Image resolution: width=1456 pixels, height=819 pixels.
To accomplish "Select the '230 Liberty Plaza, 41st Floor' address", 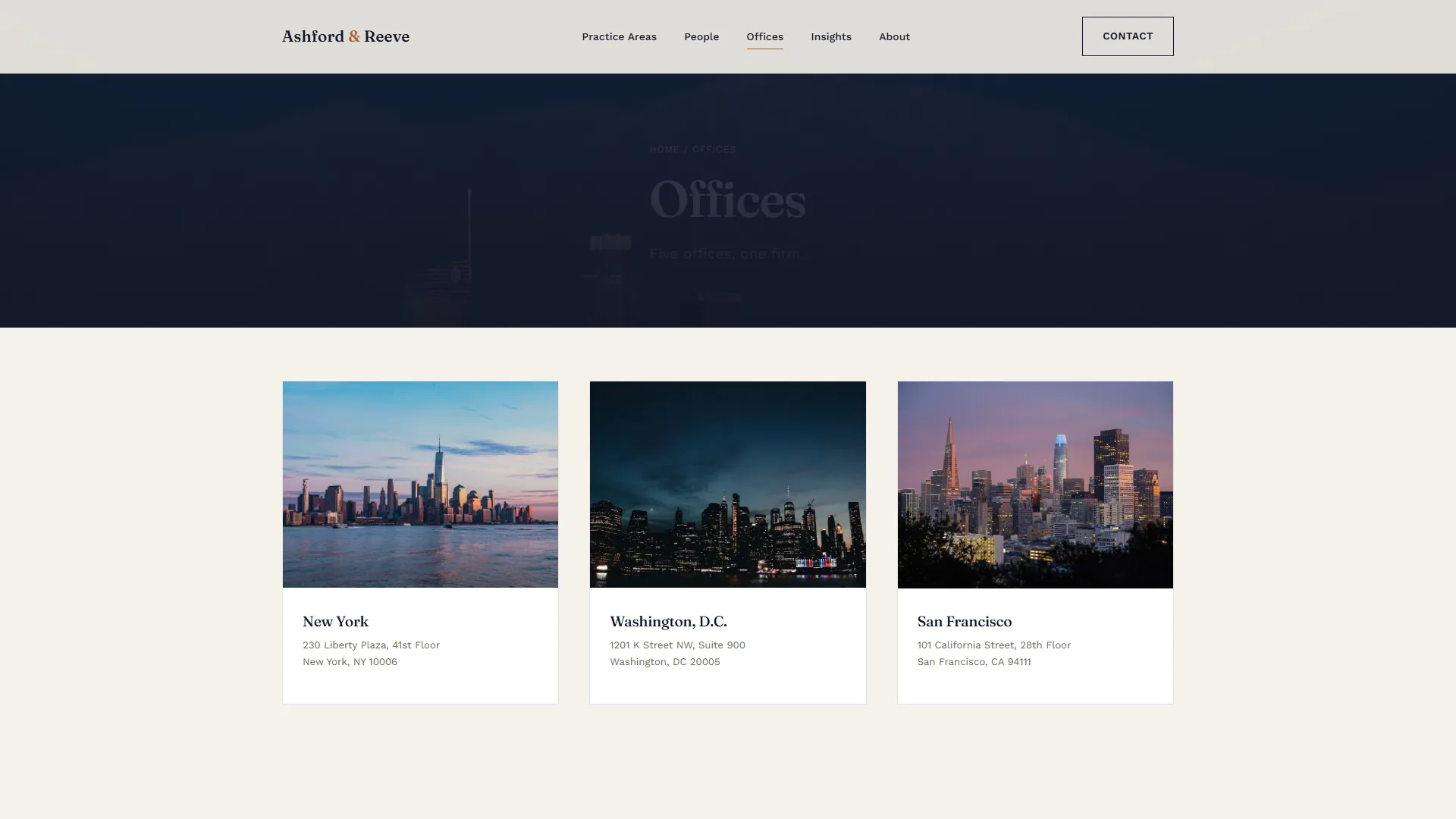I will [371, 645].
